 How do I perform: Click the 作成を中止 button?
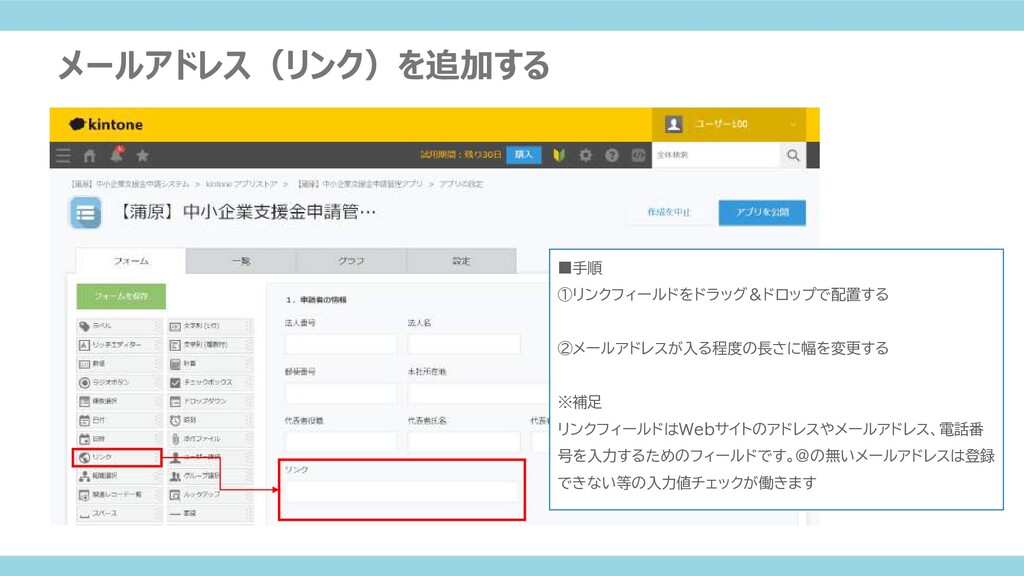pyautogui.click(x=669, y=212)
